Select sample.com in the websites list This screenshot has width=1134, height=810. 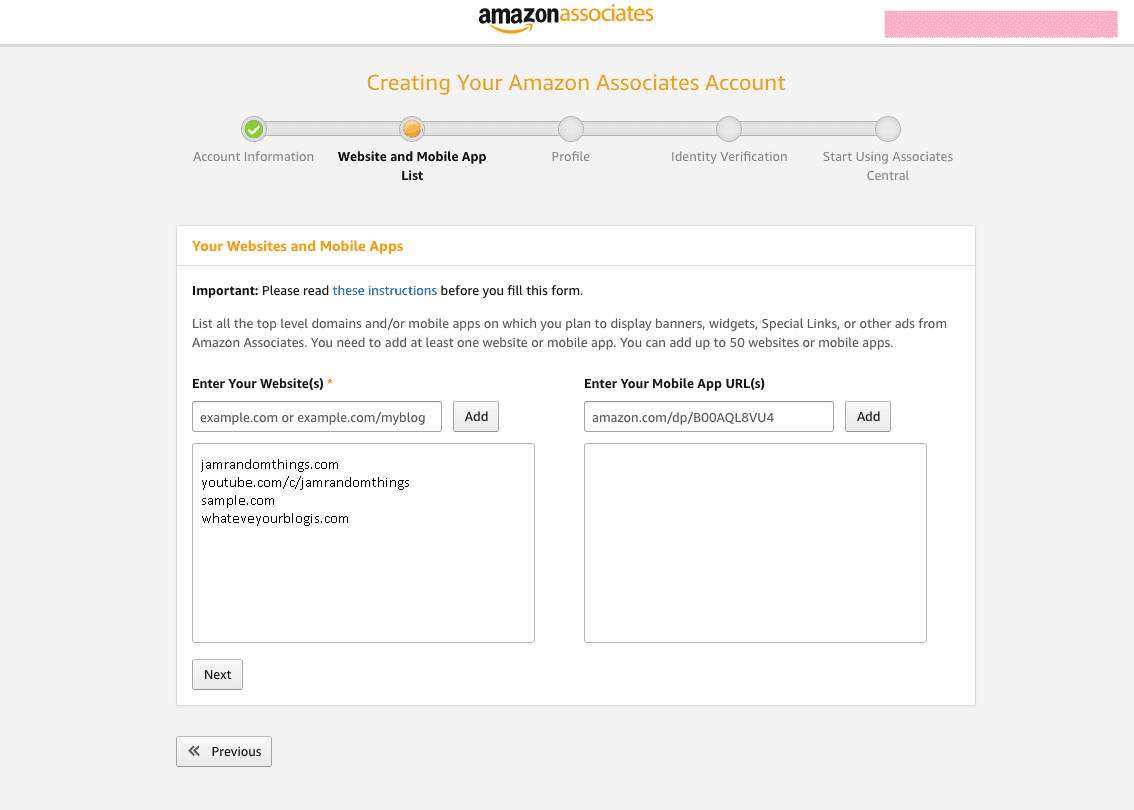coord(238,500)
